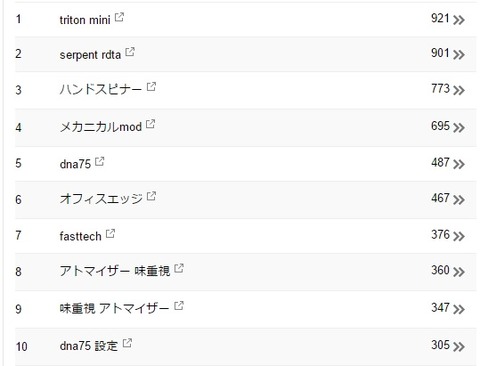Open external link icon next to メカニカルmod
The width and height of the screenshot is (480, 366).
click(151, 124)
